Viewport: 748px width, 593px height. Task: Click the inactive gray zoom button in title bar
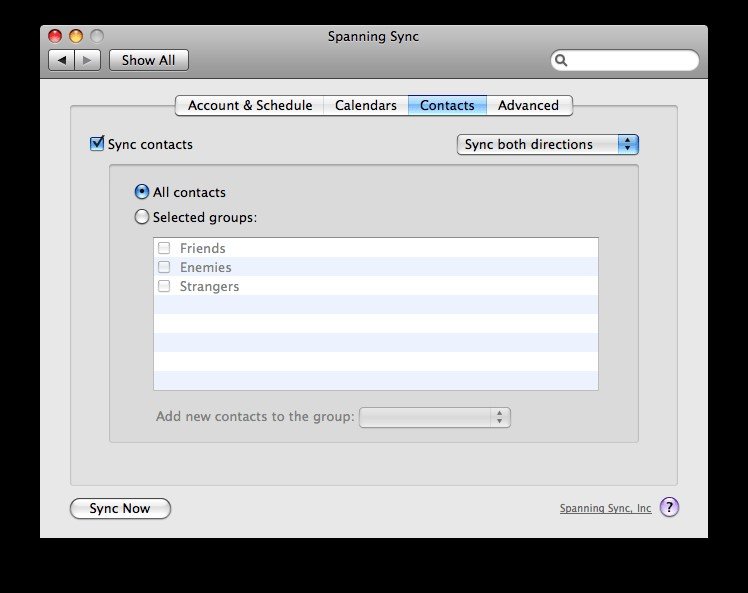point(97,36)
